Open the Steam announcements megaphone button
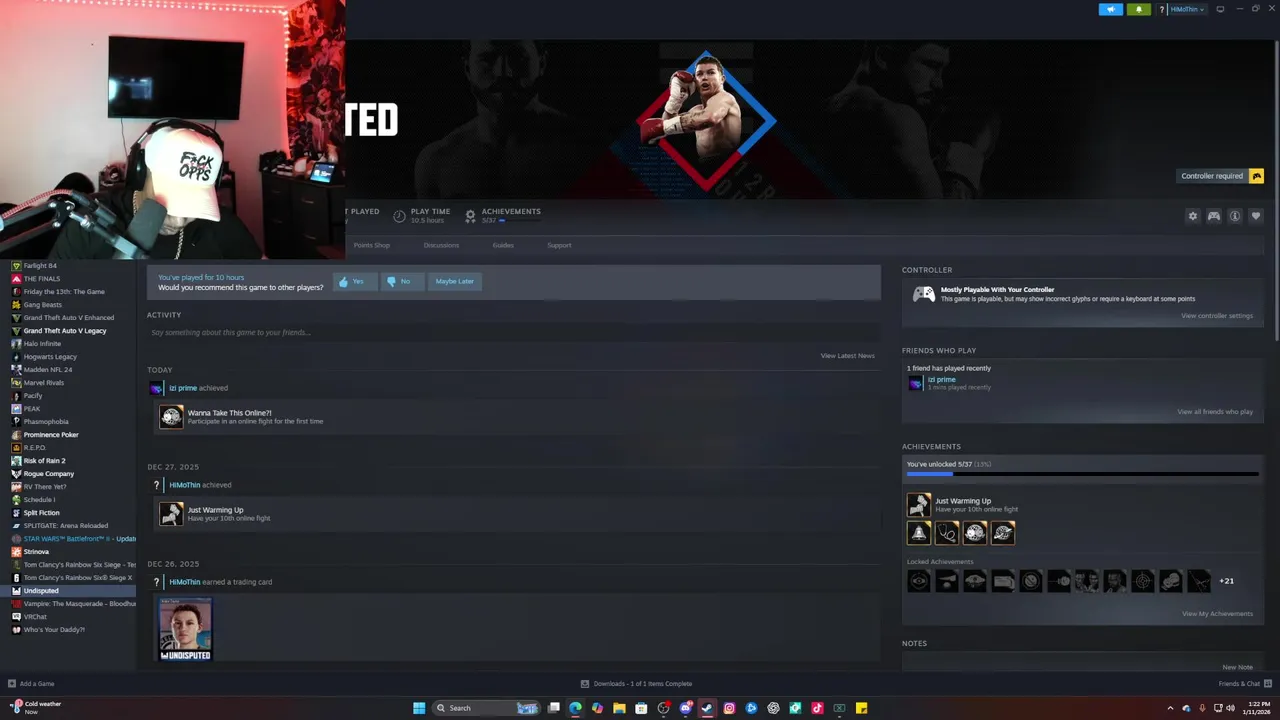This screenshot has height=720, width=1280. (x=1111, y=9)
